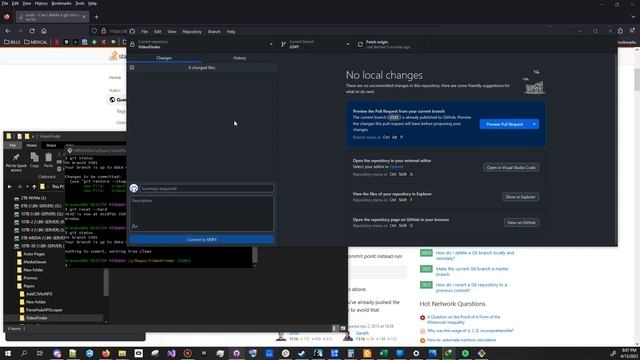The image size is (640, 360).
Task: Open File menu in GitHub Desktop
Action: [x=144, y=31]
